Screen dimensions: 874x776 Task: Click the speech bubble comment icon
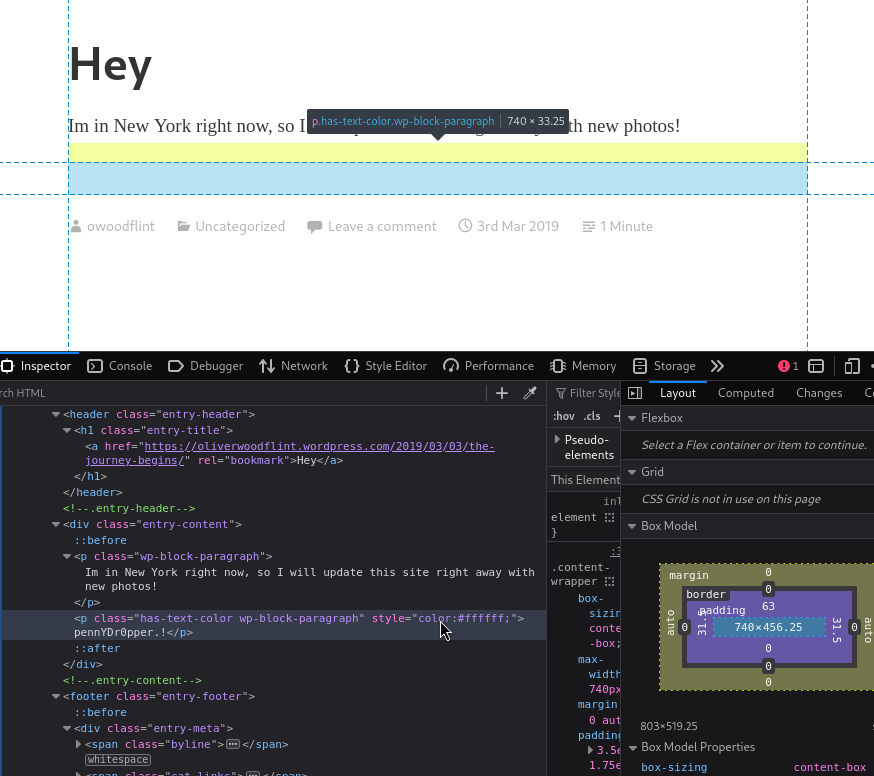(x=314, y=226)
